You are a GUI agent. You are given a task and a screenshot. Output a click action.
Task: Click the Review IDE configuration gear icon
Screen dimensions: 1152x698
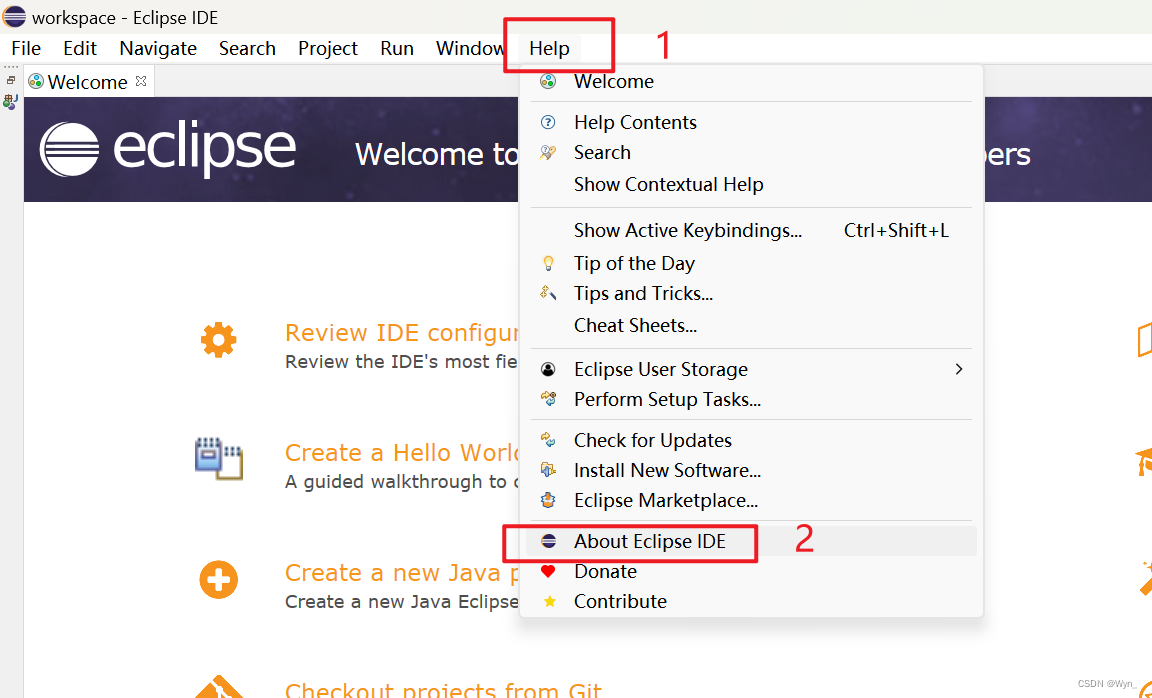218,340
